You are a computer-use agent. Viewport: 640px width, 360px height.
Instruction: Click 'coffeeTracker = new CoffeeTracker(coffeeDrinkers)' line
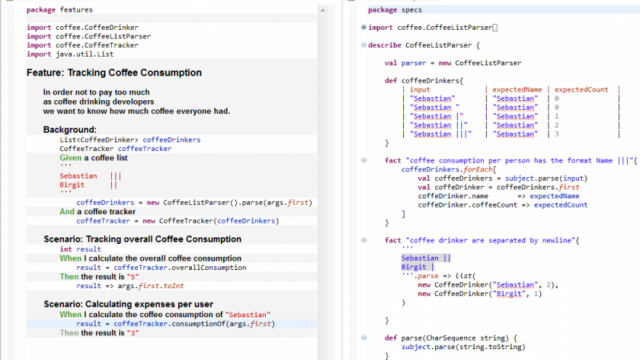[x=178, y=221]
